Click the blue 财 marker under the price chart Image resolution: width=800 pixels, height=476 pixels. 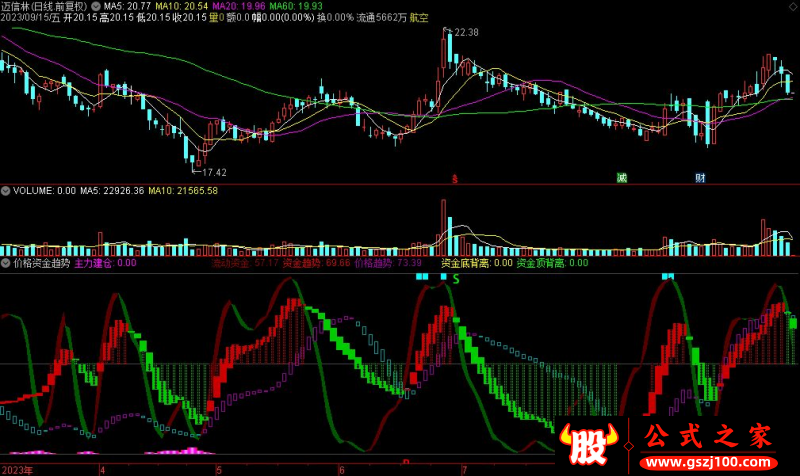point(700,178)
